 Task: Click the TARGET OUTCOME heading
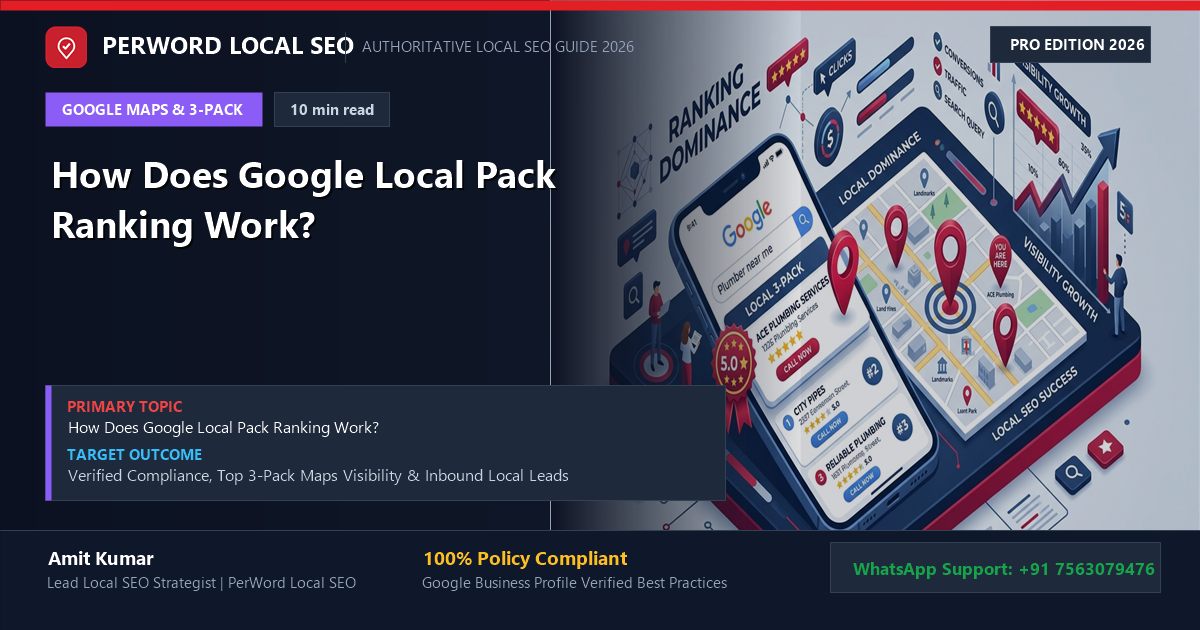(135, 455)
